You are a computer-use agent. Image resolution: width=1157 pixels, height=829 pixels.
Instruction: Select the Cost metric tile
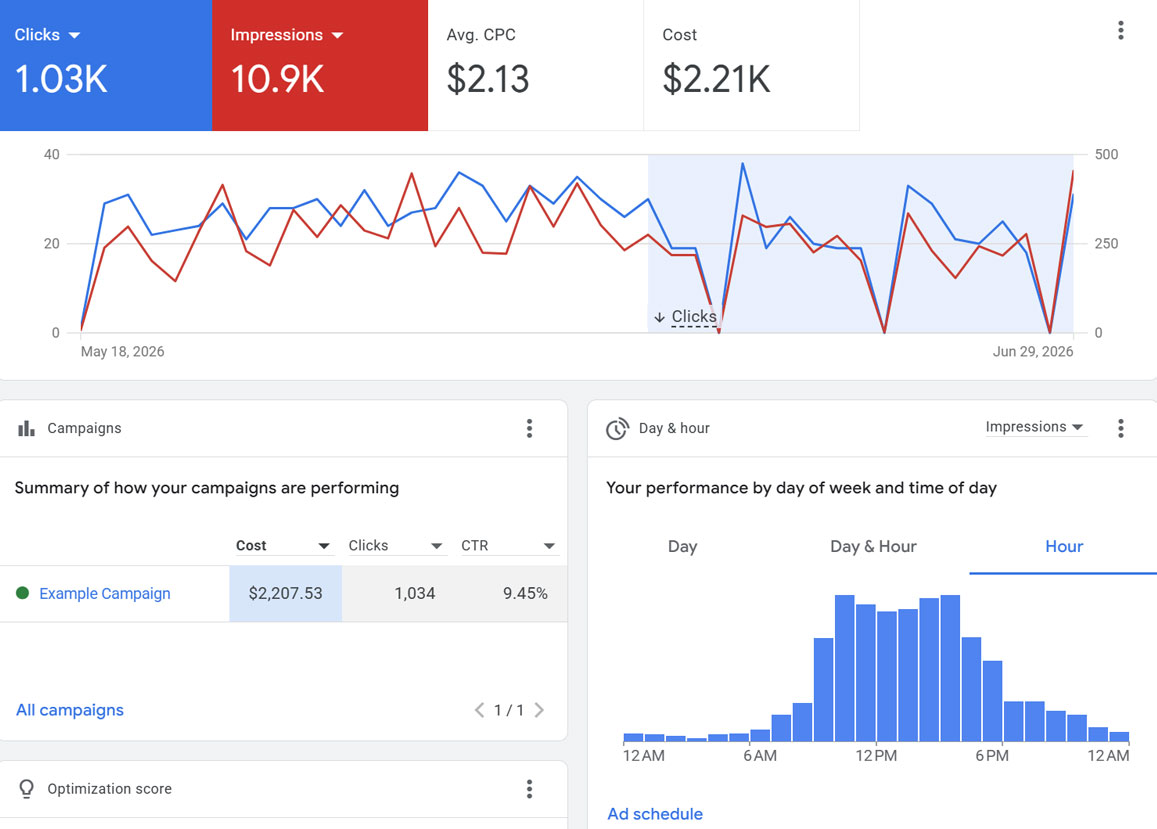pyautogui.click(x=751, y=65)
